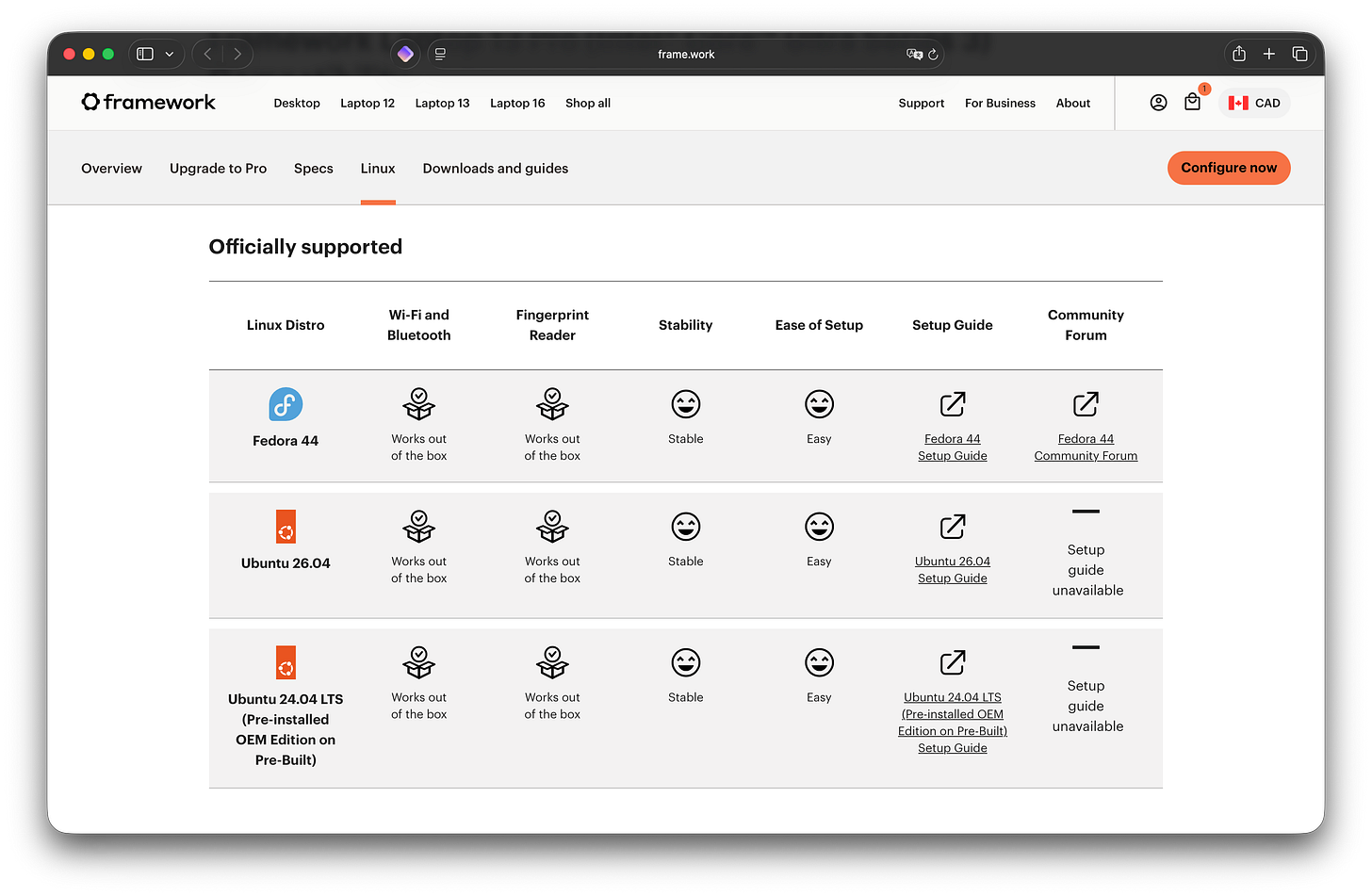Click the Fedora 44 logo icon
Screen dimensions: 1372x896
pyautogui.click(x=286, y=404)
